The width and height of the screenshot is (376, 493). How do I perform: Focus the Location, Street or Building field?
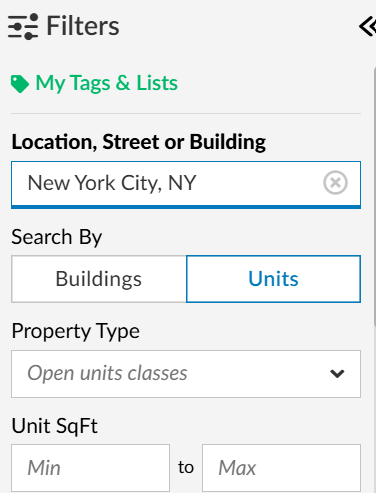point(186,184)
